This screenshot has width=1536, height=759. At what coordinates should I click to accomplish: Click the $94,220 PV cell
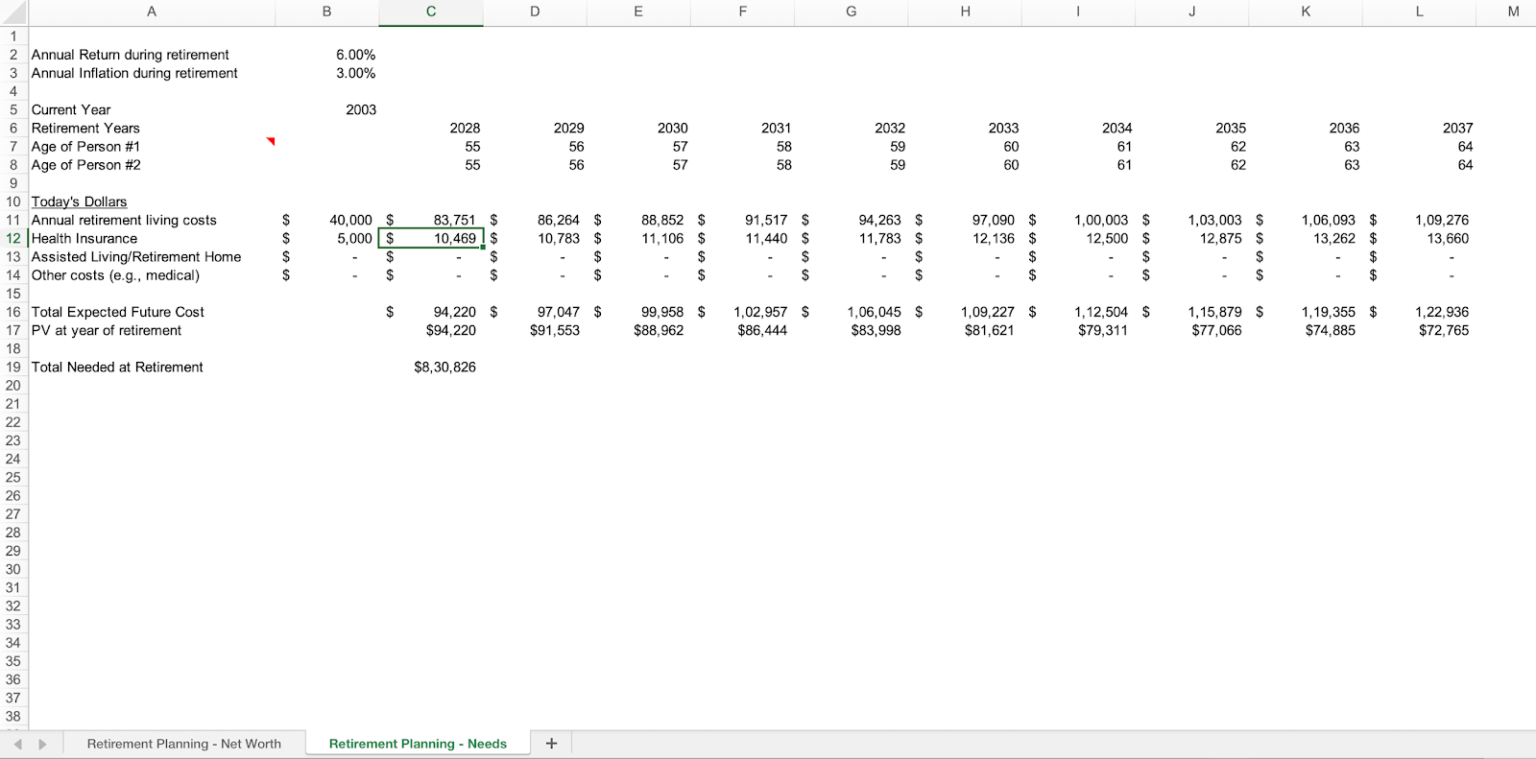[x=431, y=330]
